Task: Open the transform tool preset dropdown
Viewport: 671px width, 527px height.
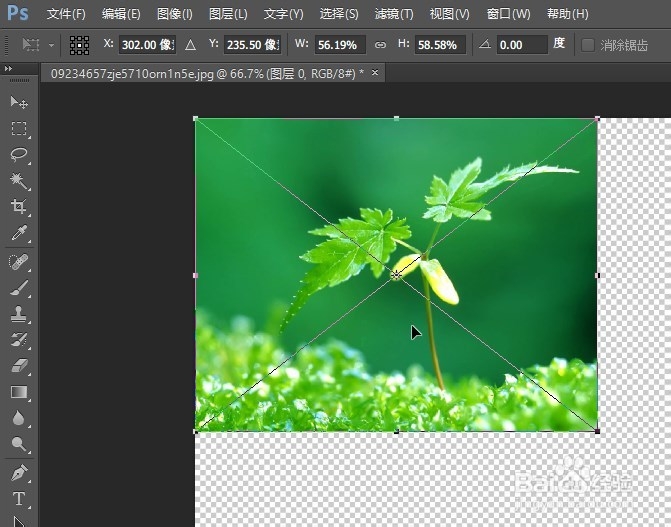Action: (51, 45)
